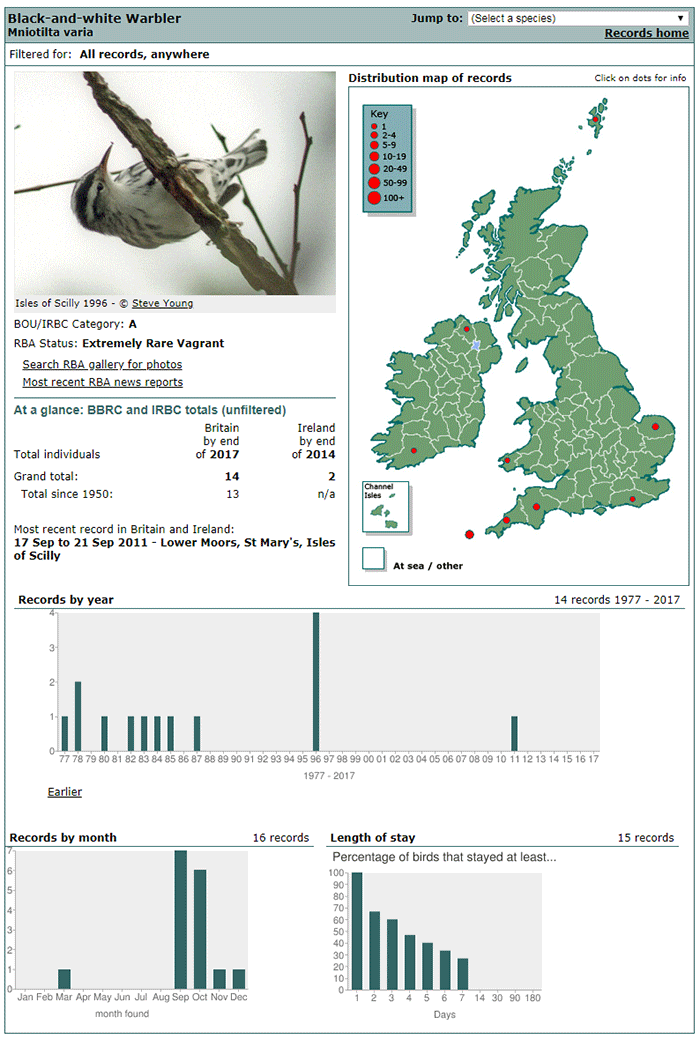This screenshot has height=1039, width=700.
Task: Click the Isles of Scilly dot offshore
Action: pyautogui.click(x=469, y=534)
